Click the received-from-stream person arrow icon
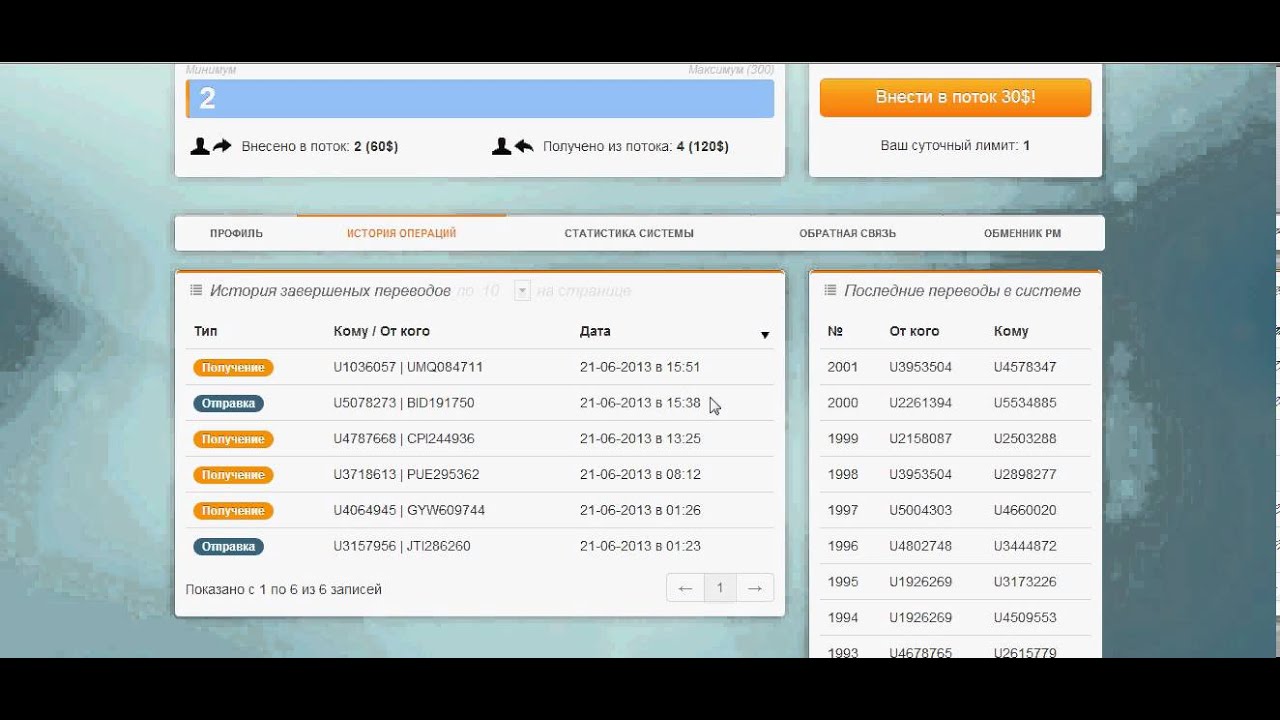The height and width of the screenshot is (720, 1280). click(512, 146)
